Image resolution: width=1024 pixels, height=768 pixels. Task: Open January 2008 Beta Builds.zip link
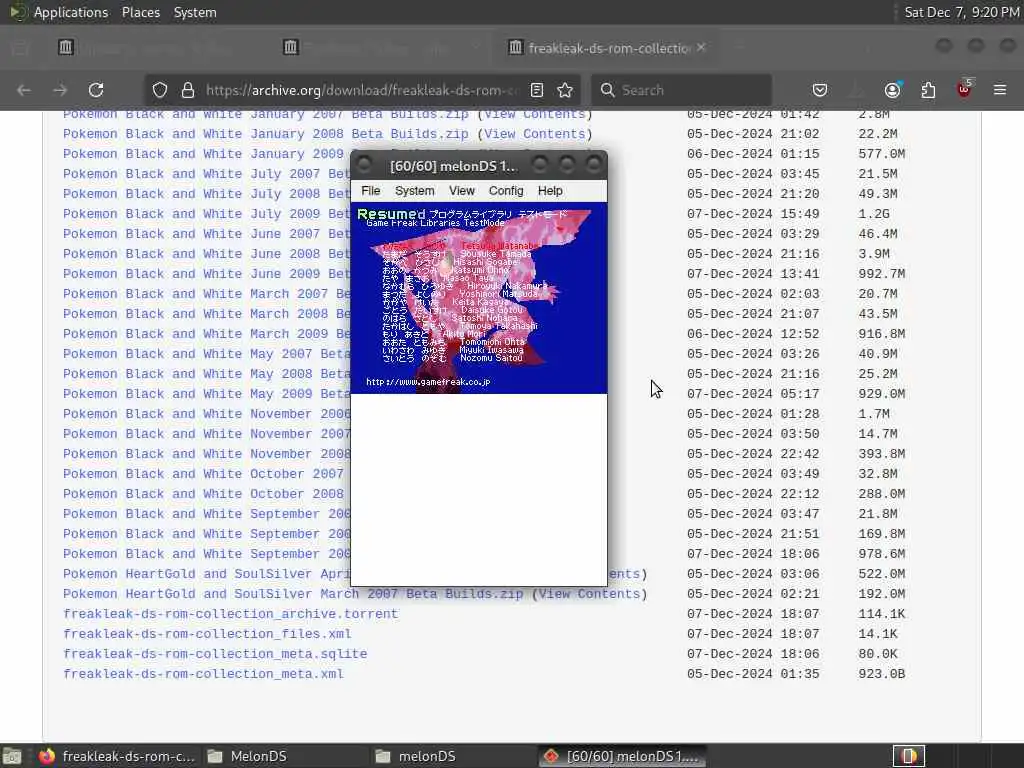click(266, 134)
